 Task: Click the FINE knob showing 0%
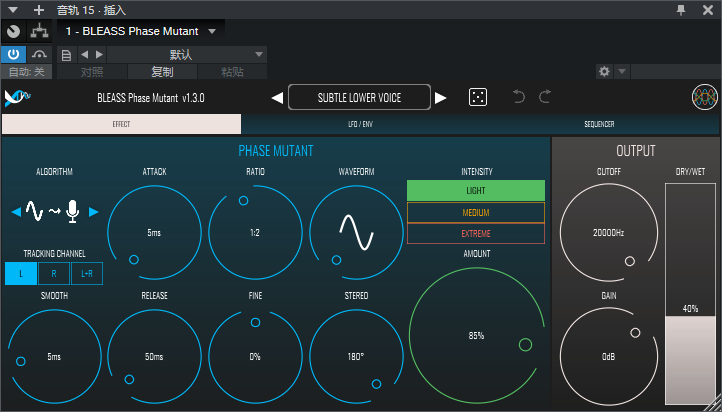(x=255, y=356)
